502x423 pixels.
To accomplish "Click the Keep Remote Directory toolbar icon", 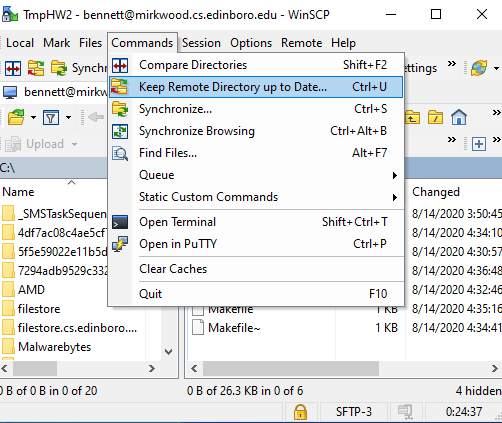I will [36, 68].
